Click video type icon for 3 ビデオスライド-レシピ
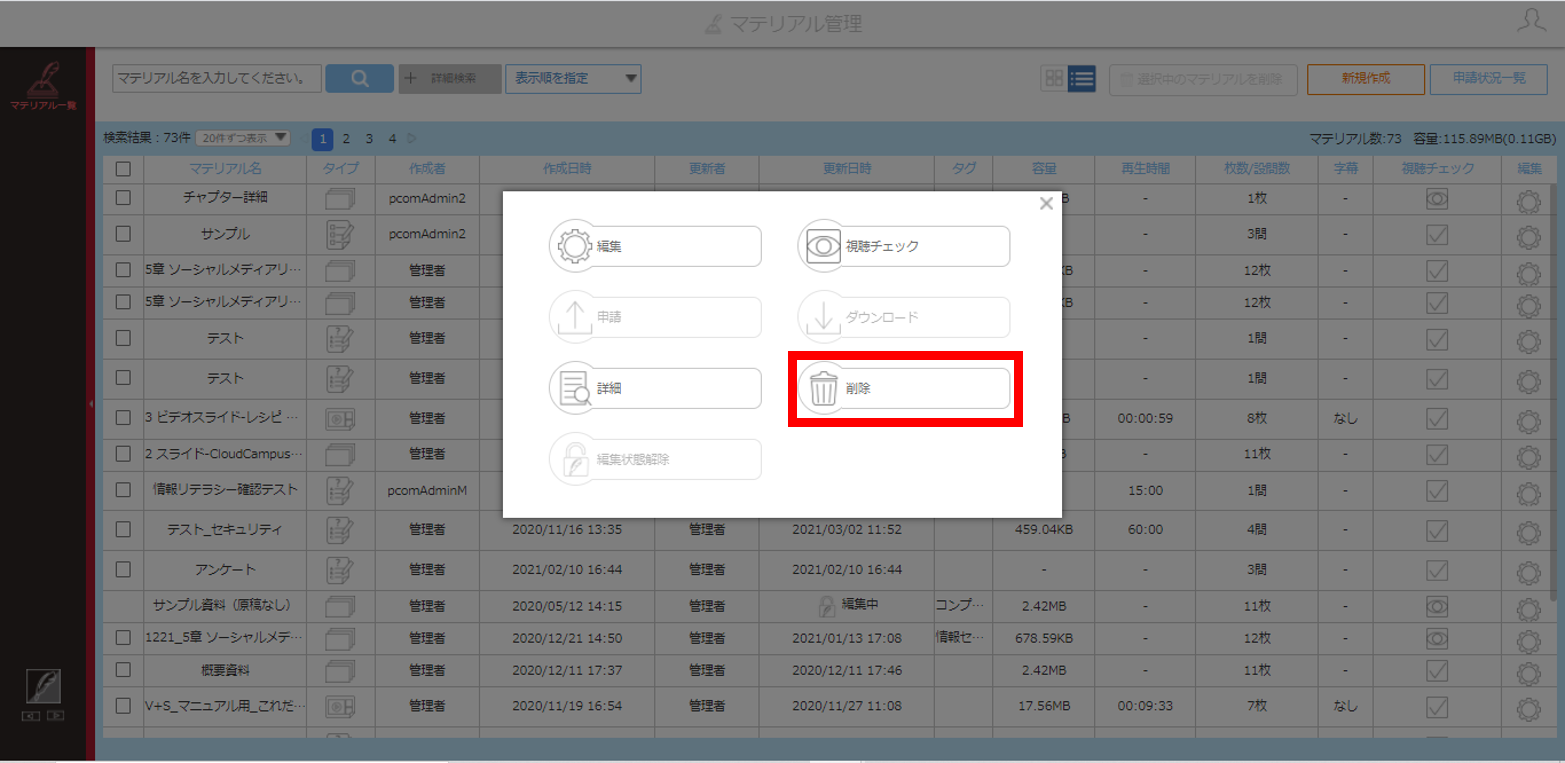The image size is (1565, 763). (x=341, y=419)
